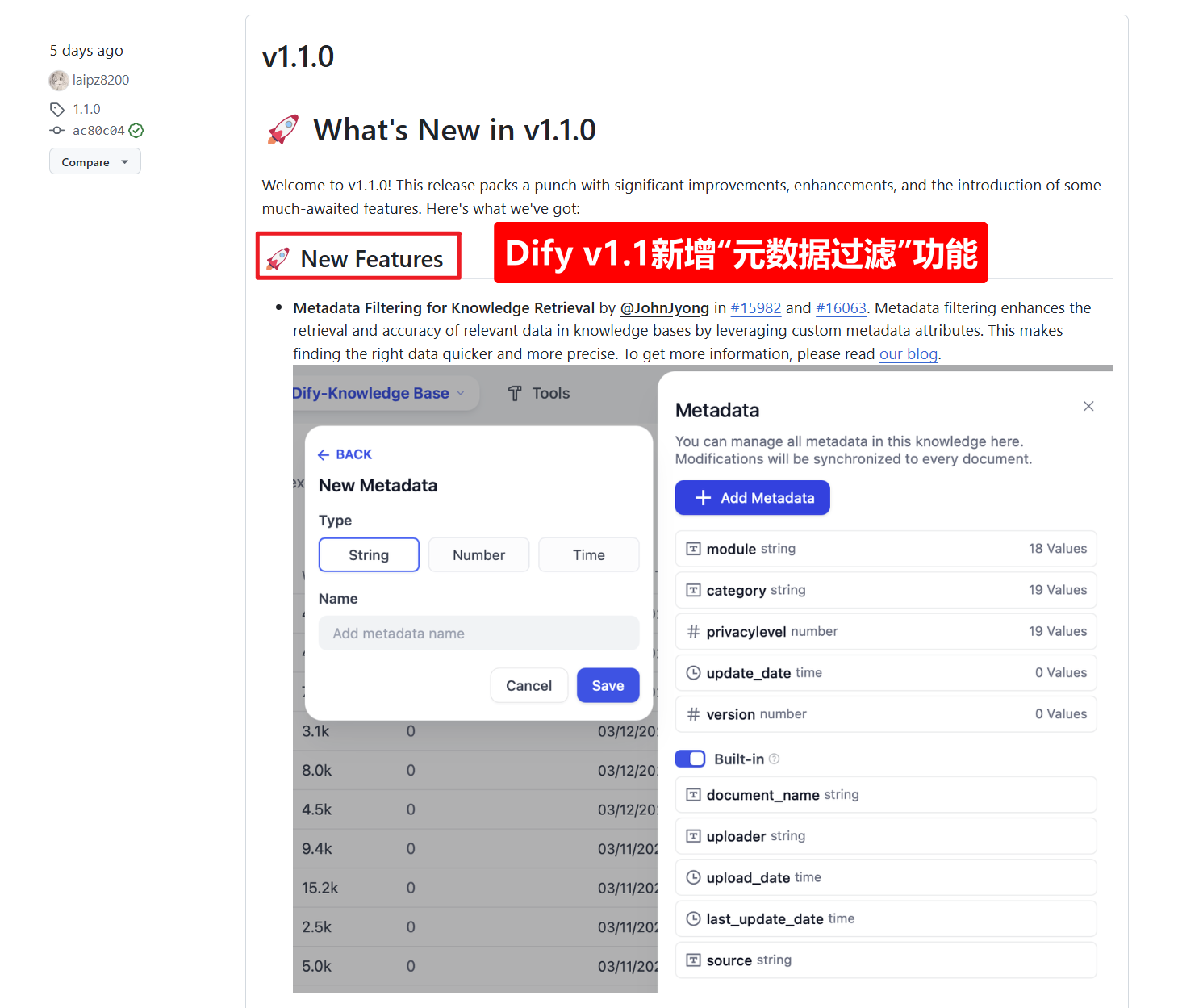Click the Cancel button

(528, 685)
